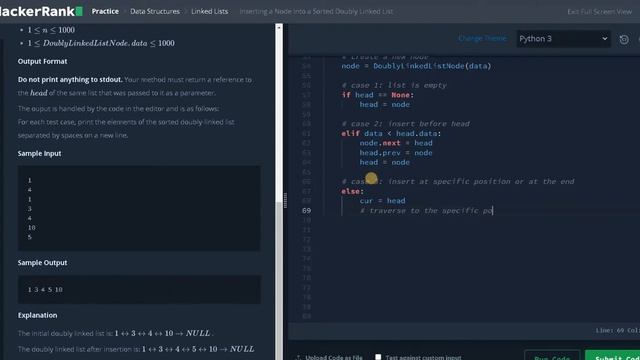Image resolution: width=640 pixels, height=360 pixels.
Task: Click Upload Code as File
Action: 329,357
